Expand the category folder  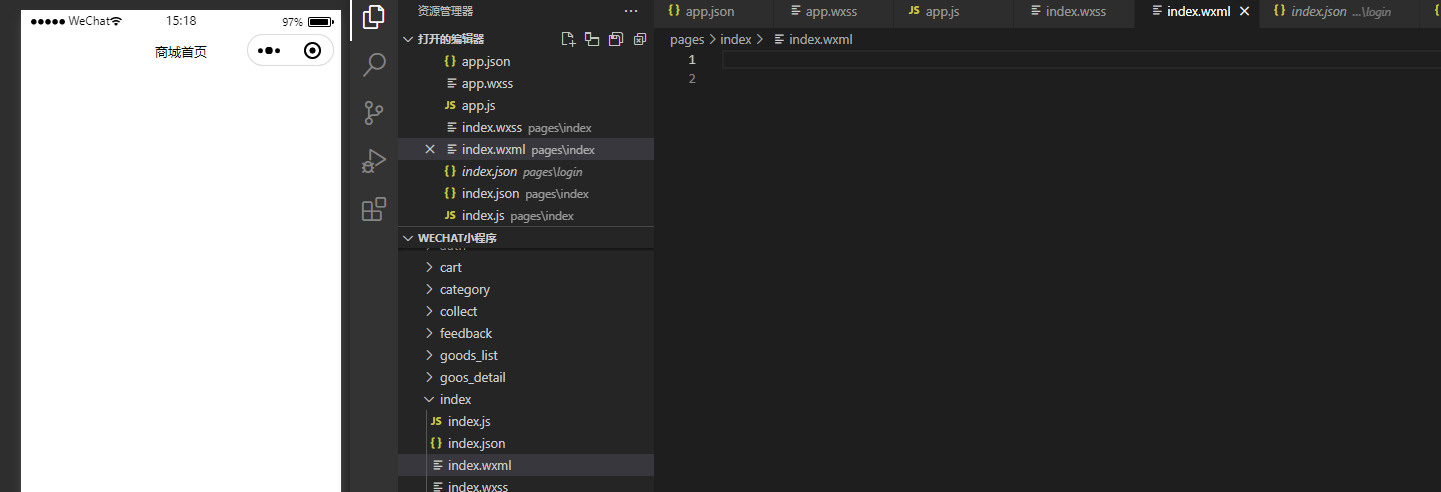(526, 289)
